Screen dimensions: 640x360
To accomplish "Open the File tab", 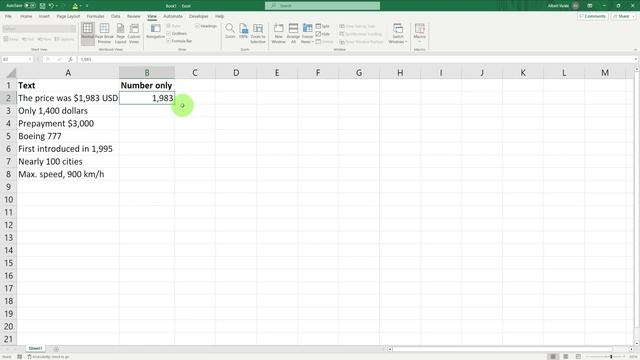I will pos(8,16).
